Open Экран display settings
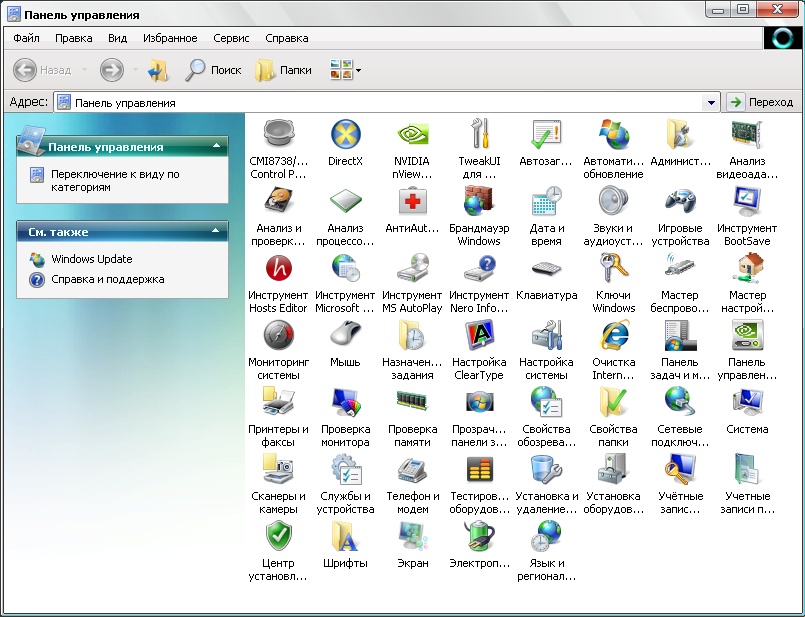The width and height of the screenshot is (805, 617). click(412, 545)
